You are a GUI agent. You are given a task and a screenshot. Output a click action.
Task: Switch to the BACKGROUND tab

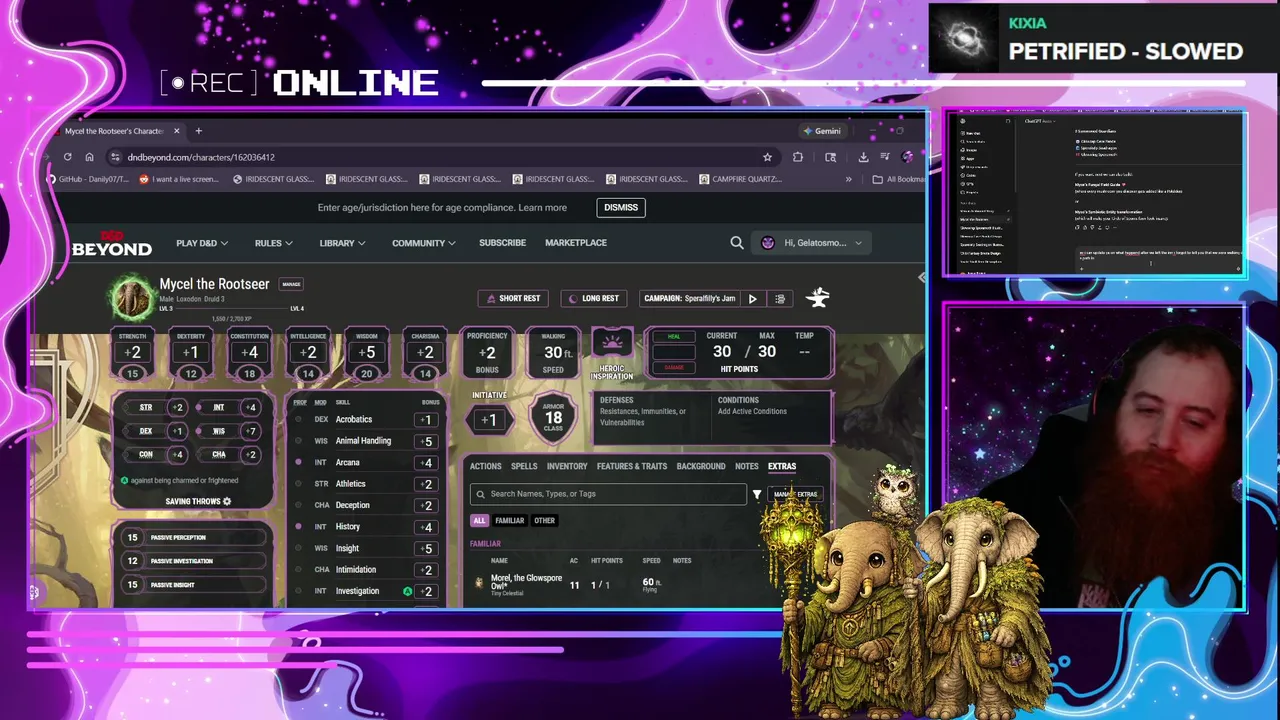[701, 466]
